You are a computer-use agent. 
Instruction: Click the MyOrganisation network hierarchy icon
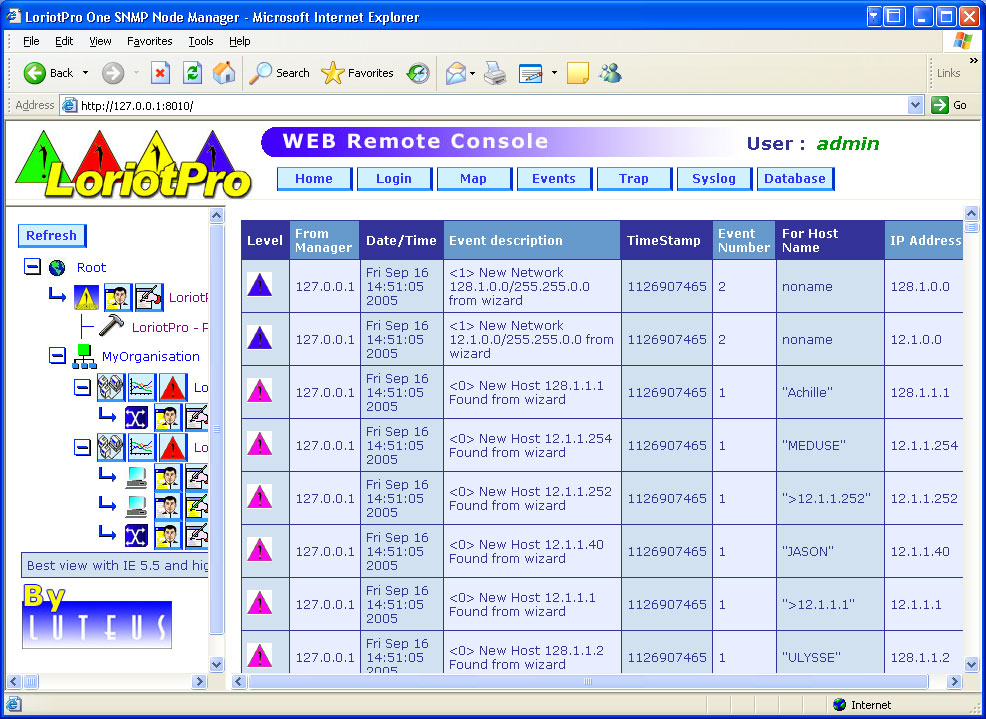click(84, 357)
